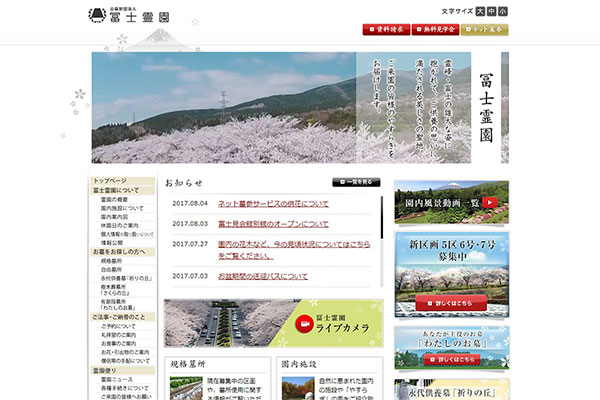Open 礼拝堂のご案内 in the side menu

(x=118, y=335)
